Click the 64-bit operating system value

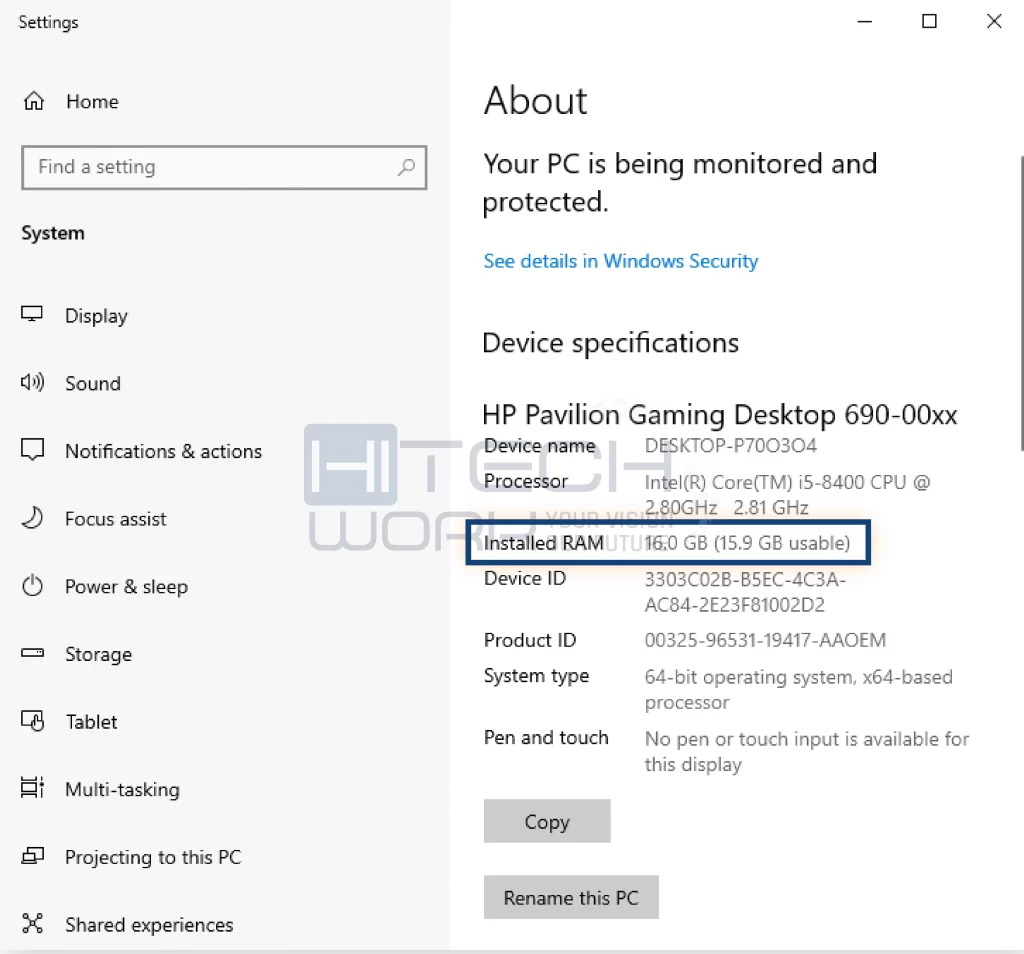798,690
